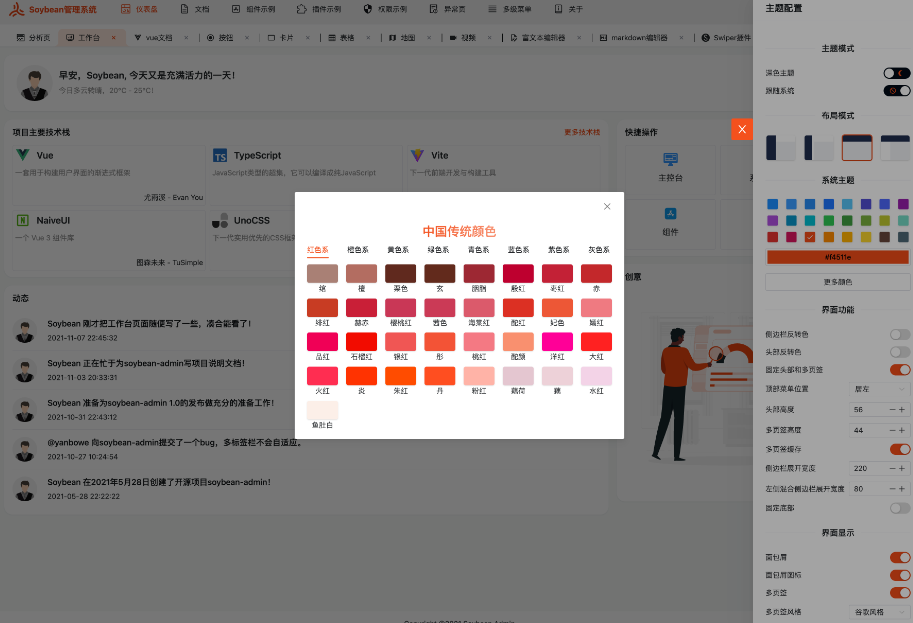Close the 地图 page tab
Viewport: 913px width, 623px height.
coord(429,38)
